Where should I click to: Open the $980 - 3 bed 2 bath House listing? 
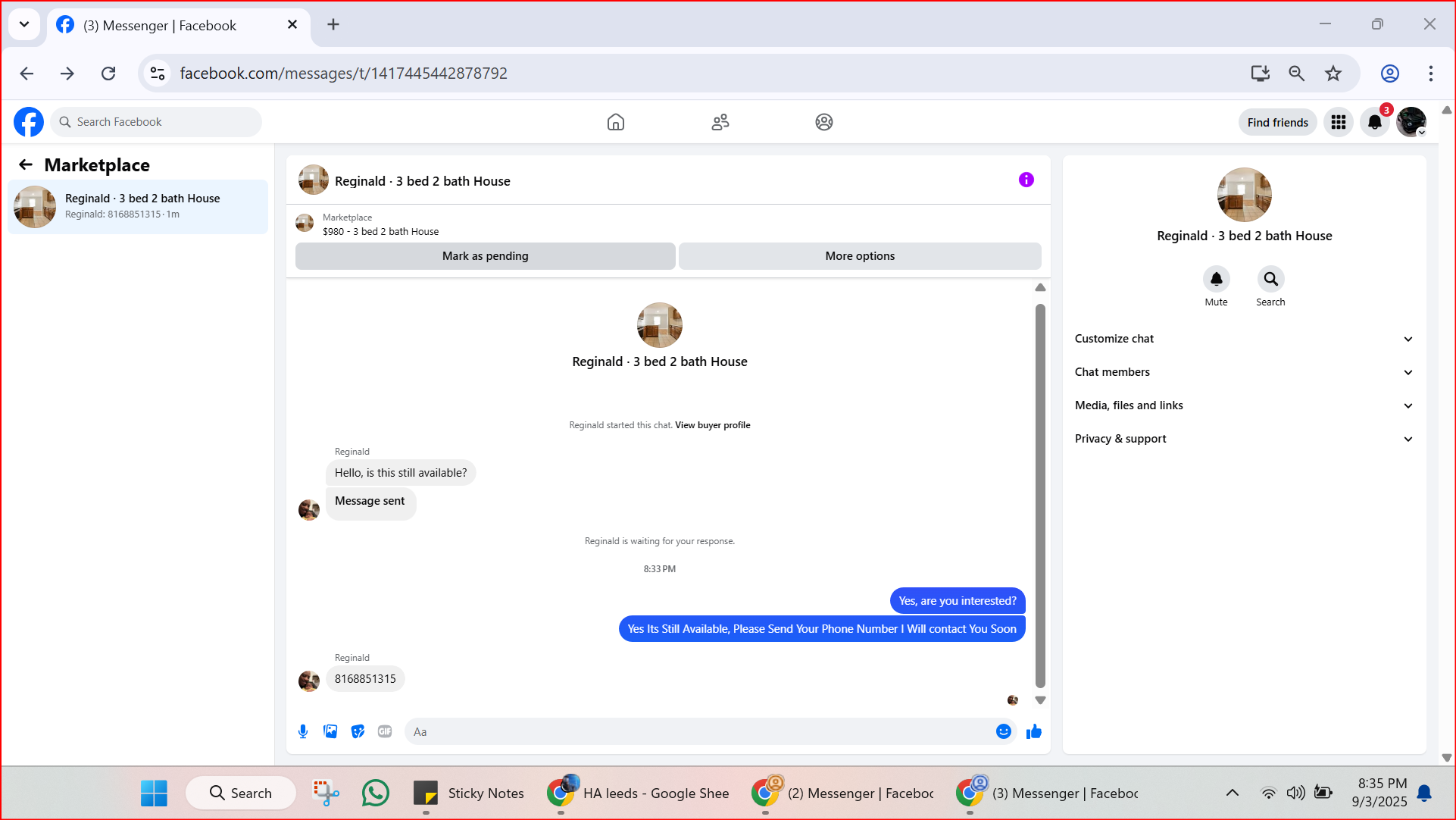click(380, 232)
